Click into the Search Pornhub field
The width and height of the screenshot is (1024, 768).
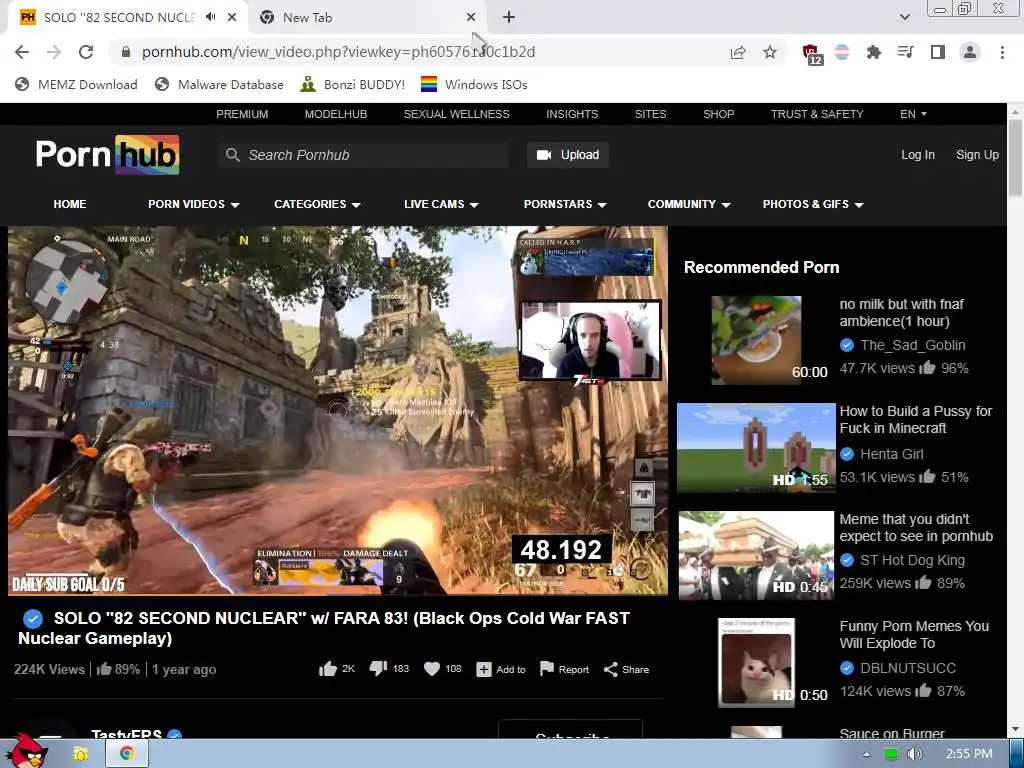pyautogui.click(x=363, y=155)
